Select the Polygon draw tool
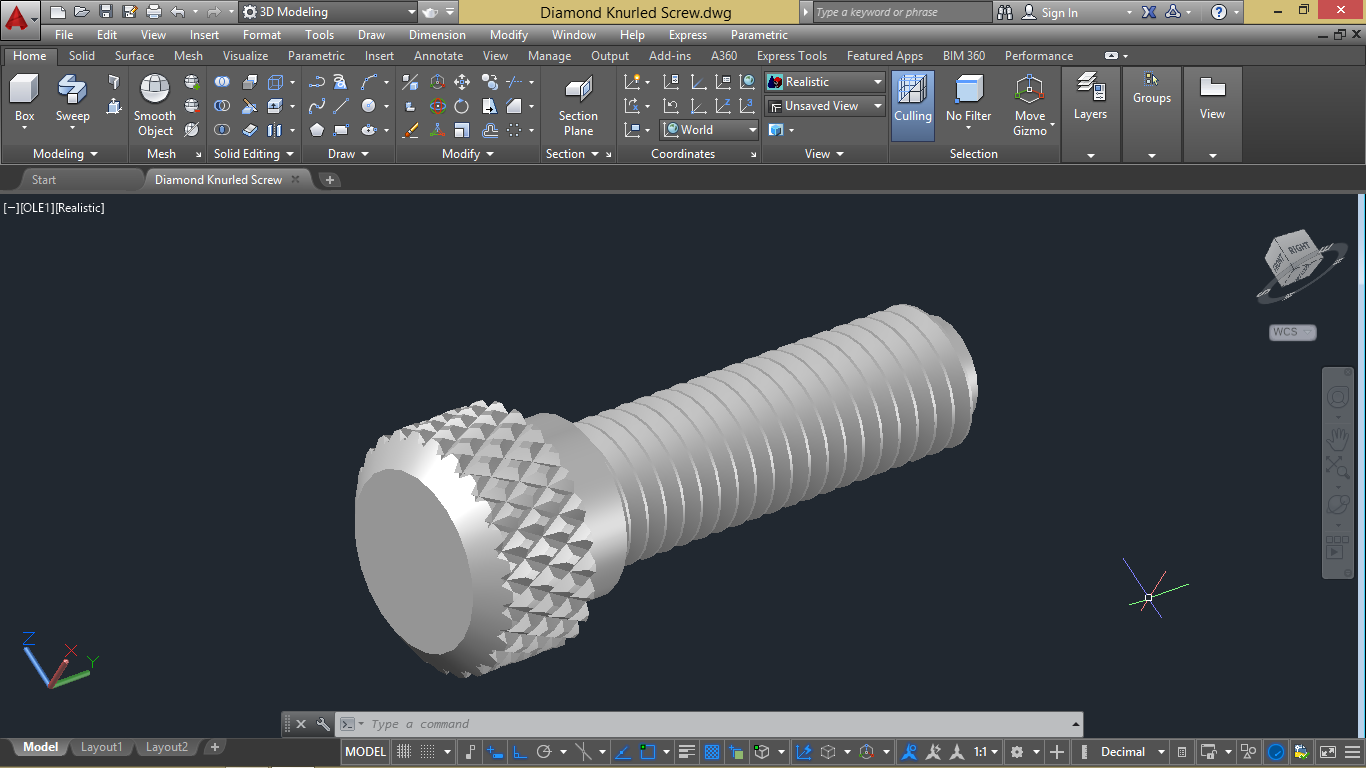Image resolution: width=1366 pixels, height=768 pixels. point(317,130)
